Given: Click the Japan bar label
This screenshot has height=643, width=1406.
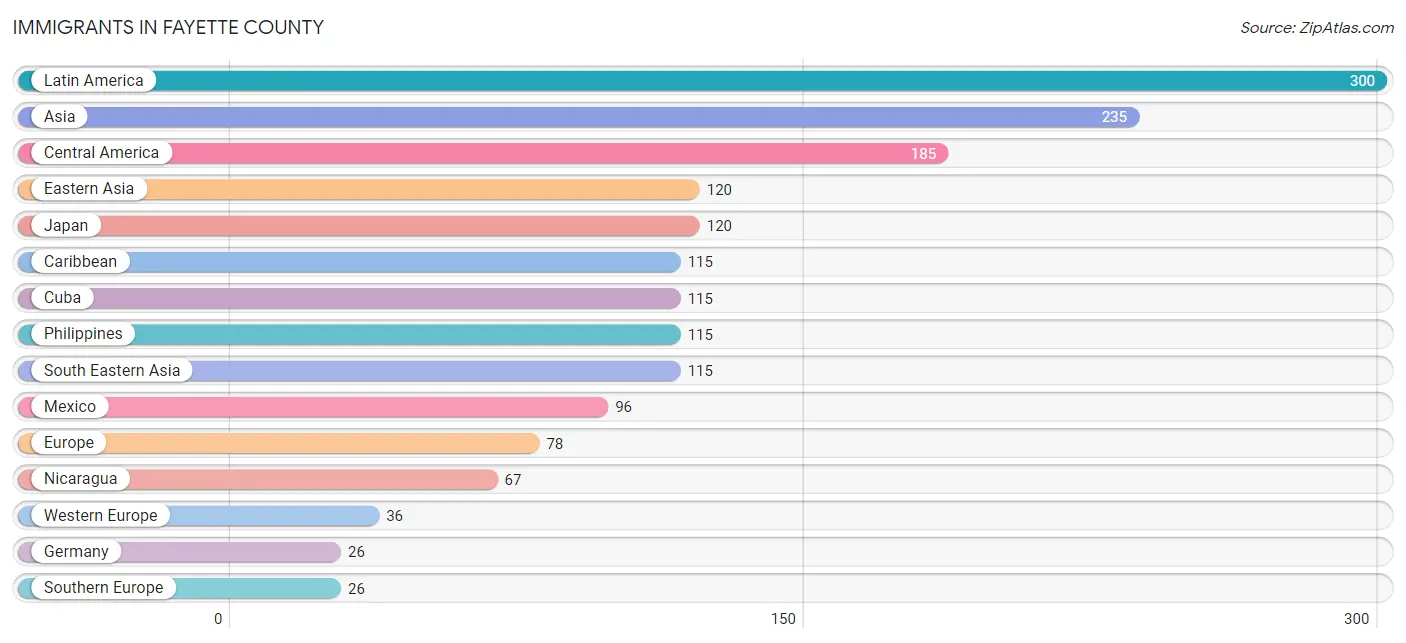Looking at the screenshot, I should tap(66, 226).
